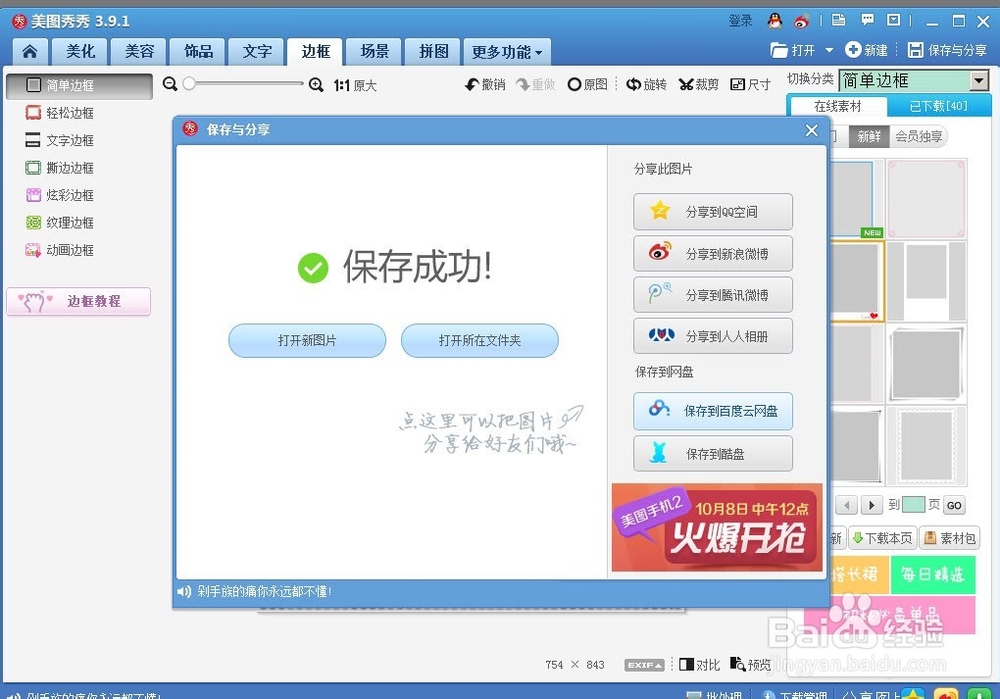Click the 下载本页 button
The image size is (1000, 699).
point(883,538)
